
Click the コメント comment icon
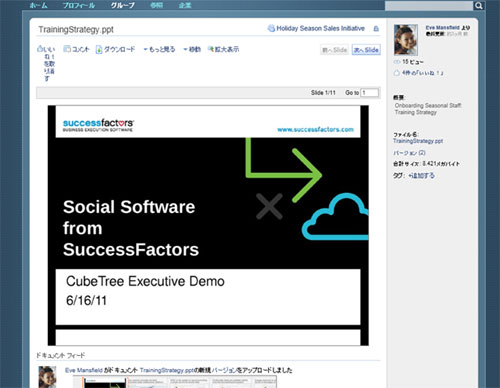[x=67, y=49]
